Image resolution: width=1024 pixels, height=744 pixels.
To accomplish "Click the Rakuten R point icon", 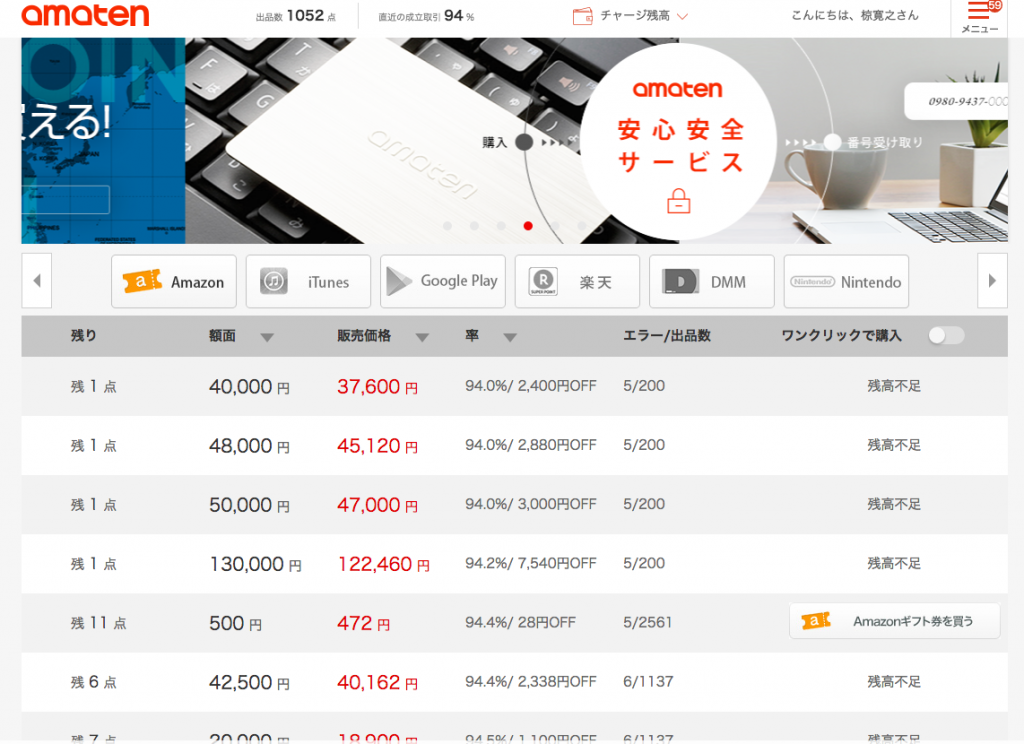I will pos(543,282).
